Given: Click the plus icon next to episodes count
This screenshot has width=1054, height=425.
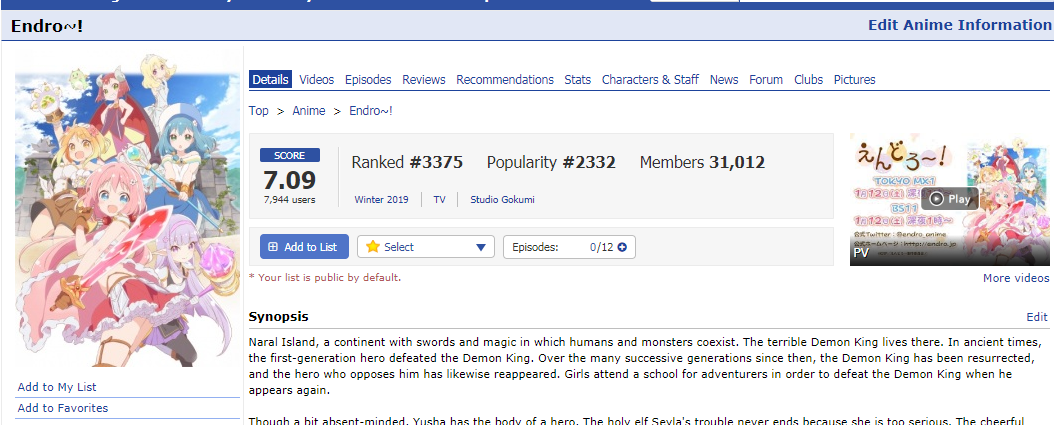Looking at the screenshot, I should click(622, 247).
